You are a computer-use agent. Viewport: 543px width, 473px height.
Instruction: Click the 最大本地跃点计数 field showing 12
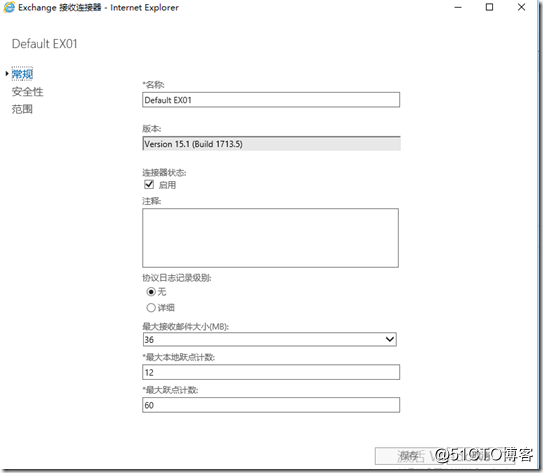pyautogui.click(x=271, y=372)
